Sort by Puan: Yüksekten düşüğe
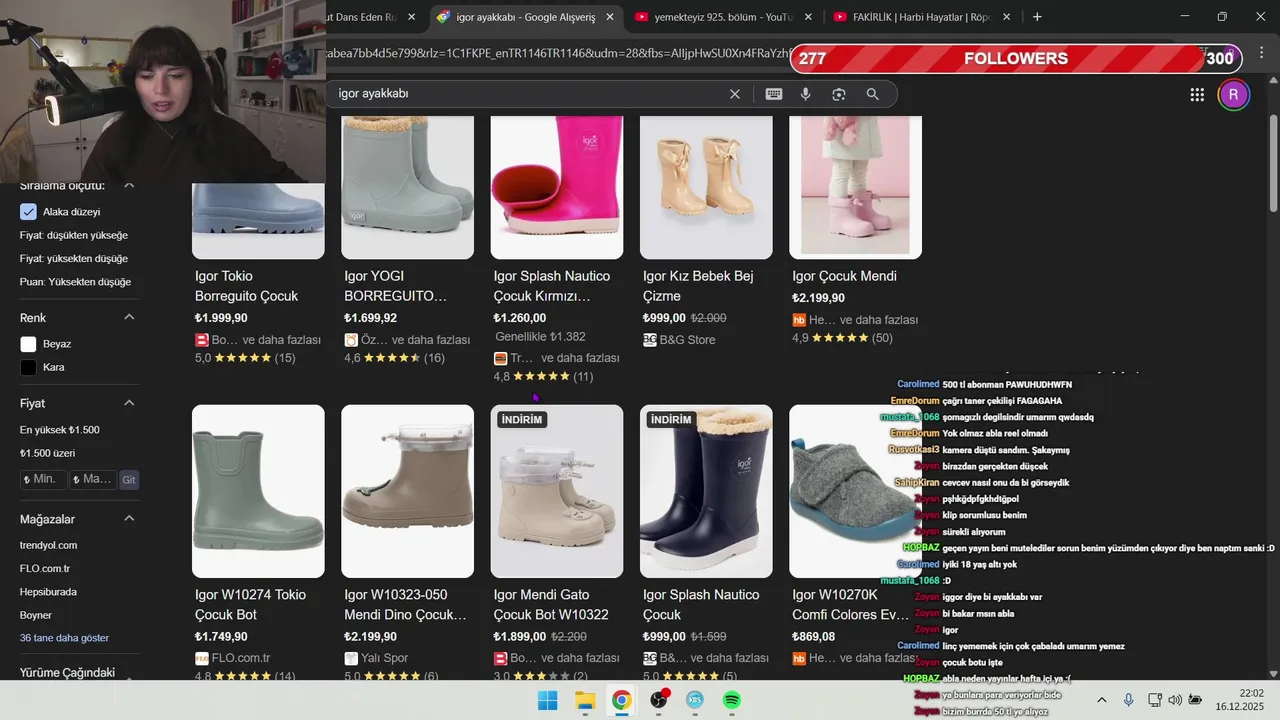 tap(75, 282)
